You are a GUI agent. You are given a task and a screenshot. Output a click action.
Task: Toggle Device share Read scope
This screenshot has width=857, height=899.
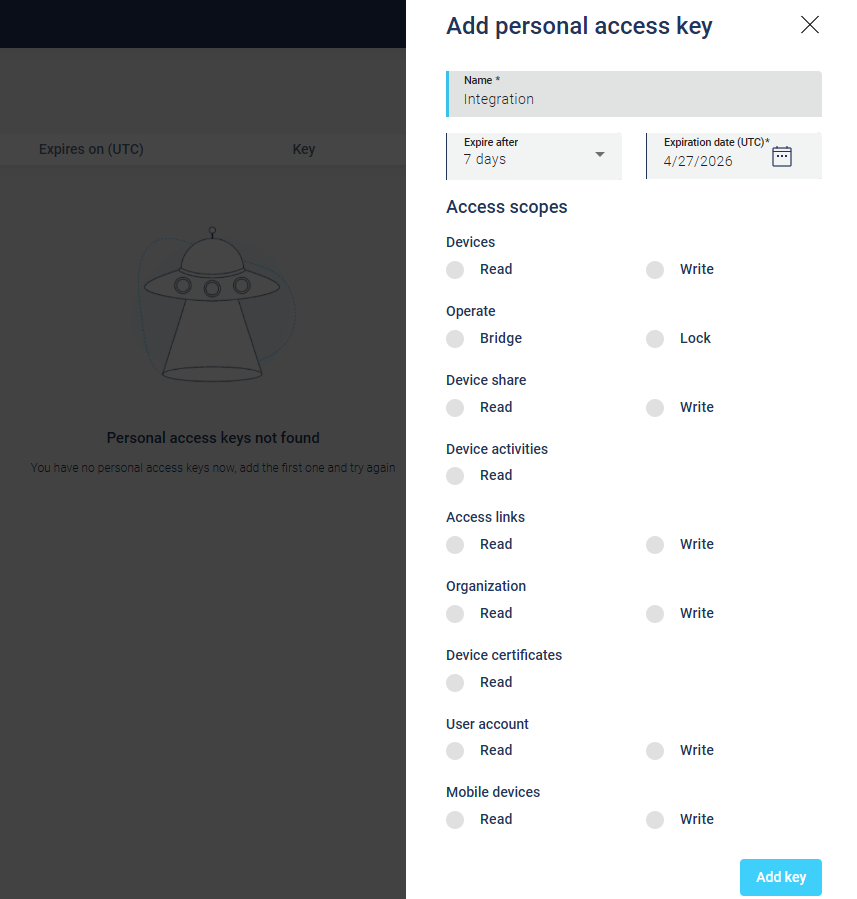455,408
